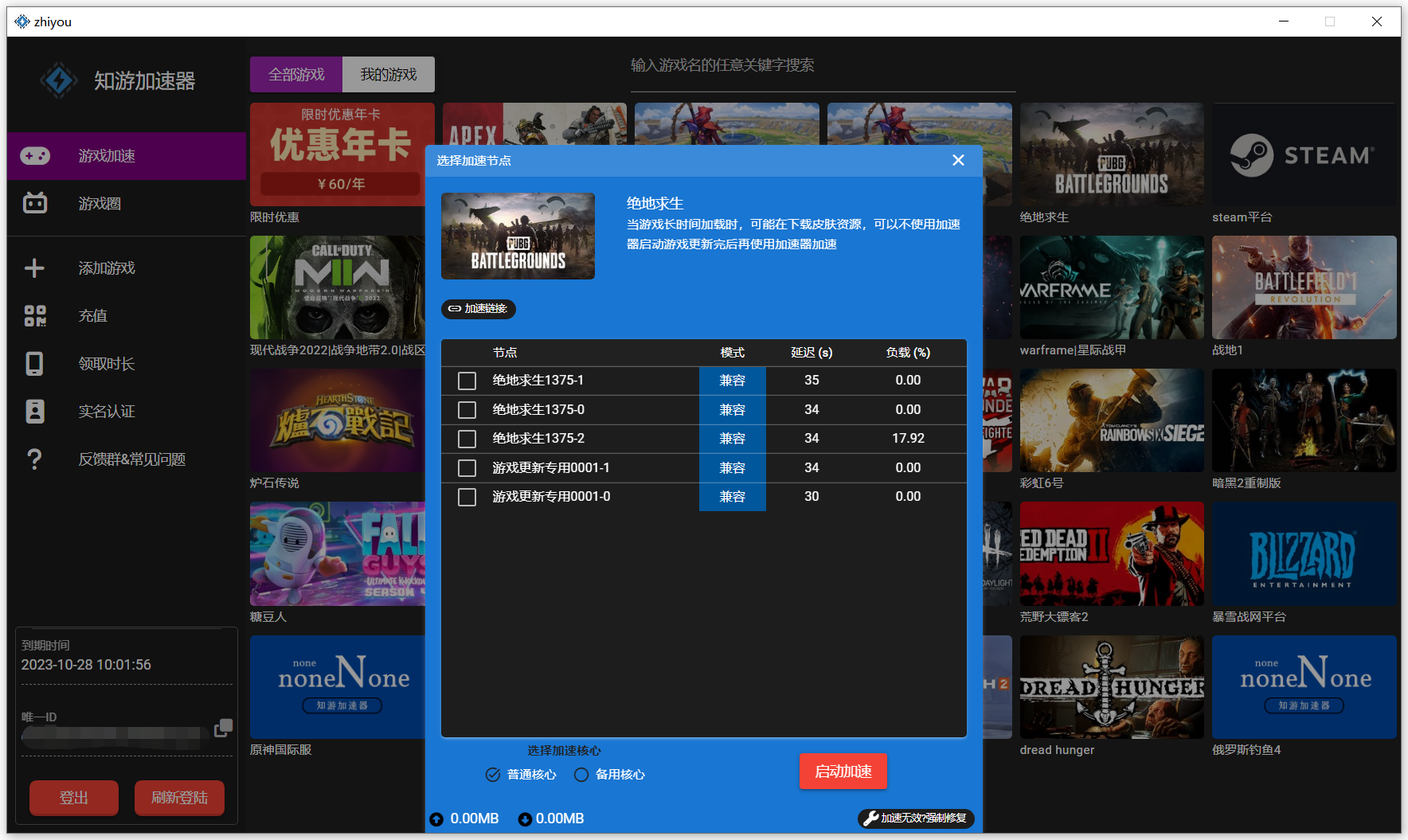
Task: Open the 战地1 game thumbnail
Action: 1304,287
